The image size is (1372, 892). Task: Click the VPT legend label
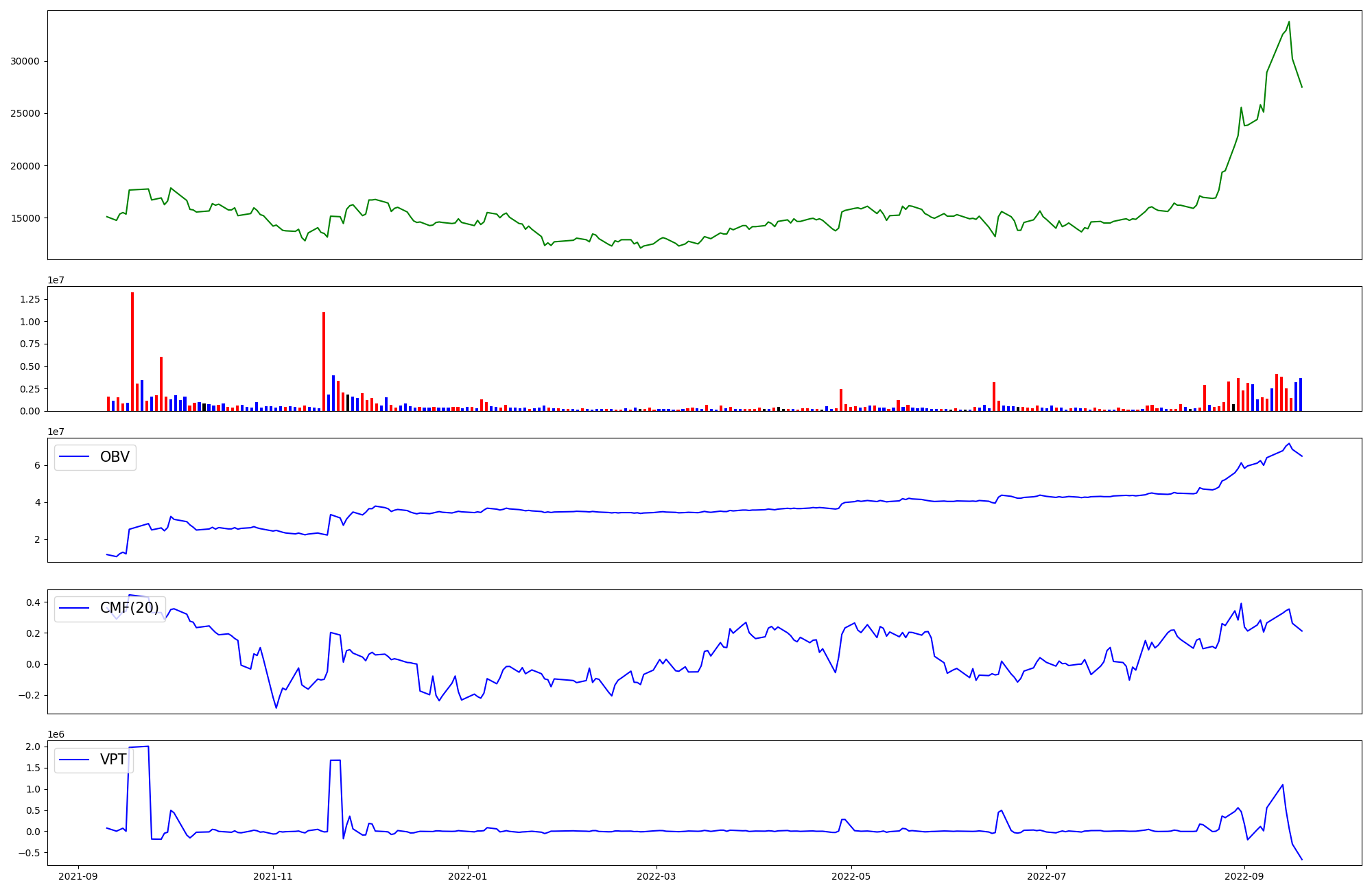113,760
